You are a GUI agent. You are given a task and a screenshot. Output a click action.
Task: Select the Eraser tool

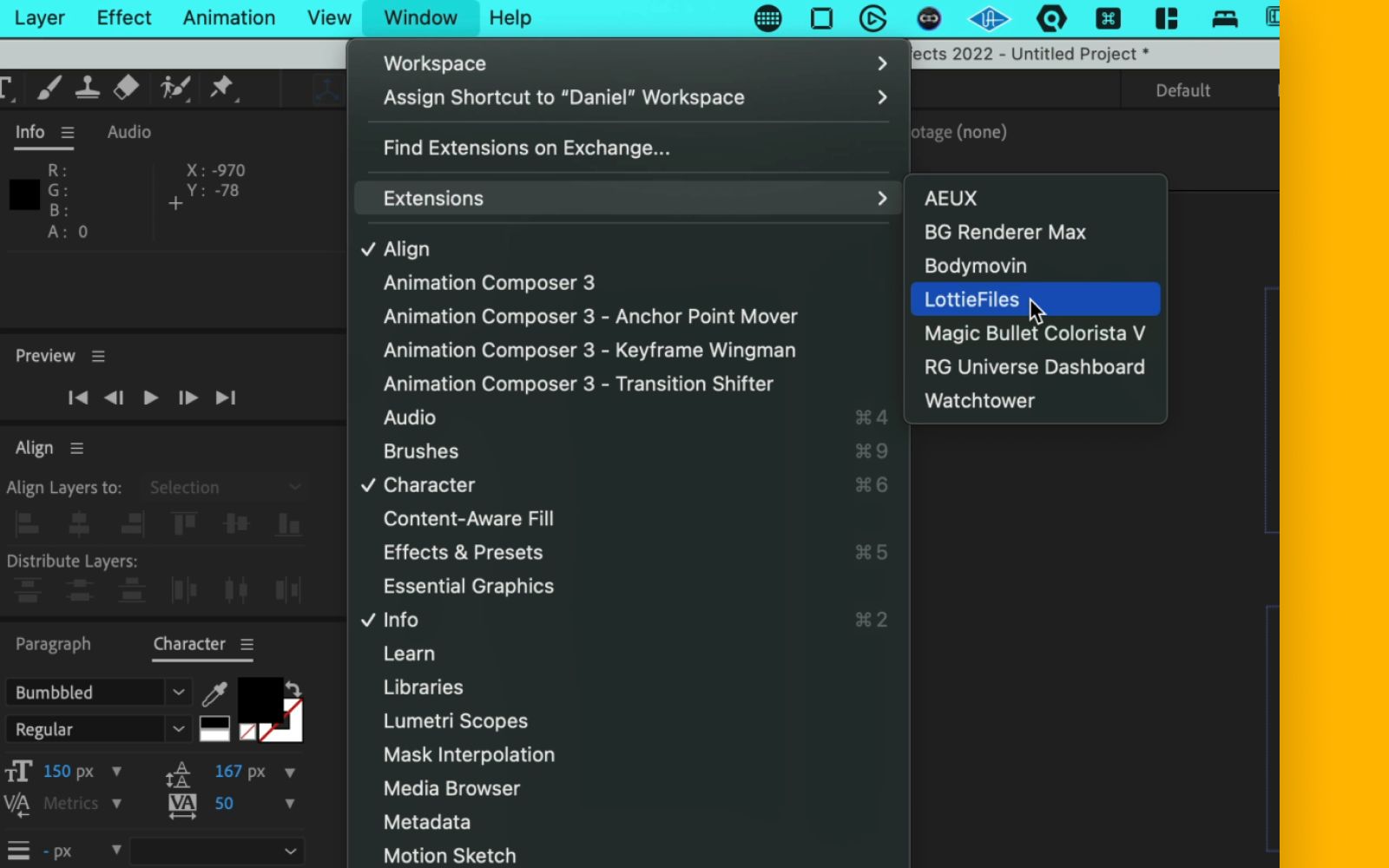point(127,88)
